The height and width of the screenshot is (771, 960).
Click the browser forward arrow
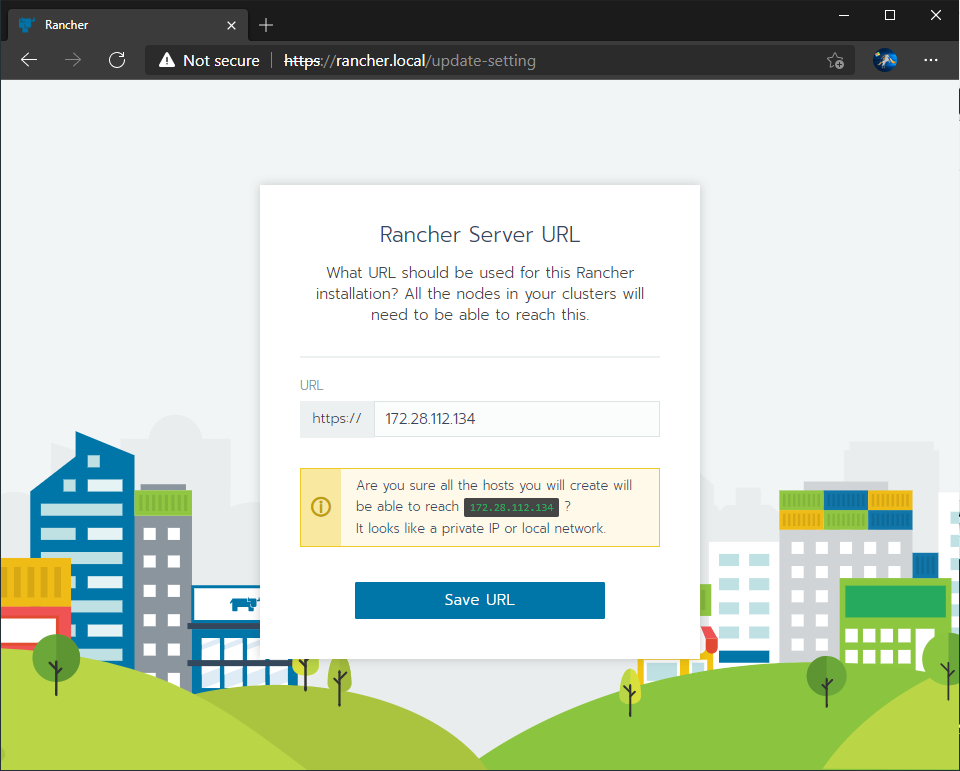(x=73, y=60)
